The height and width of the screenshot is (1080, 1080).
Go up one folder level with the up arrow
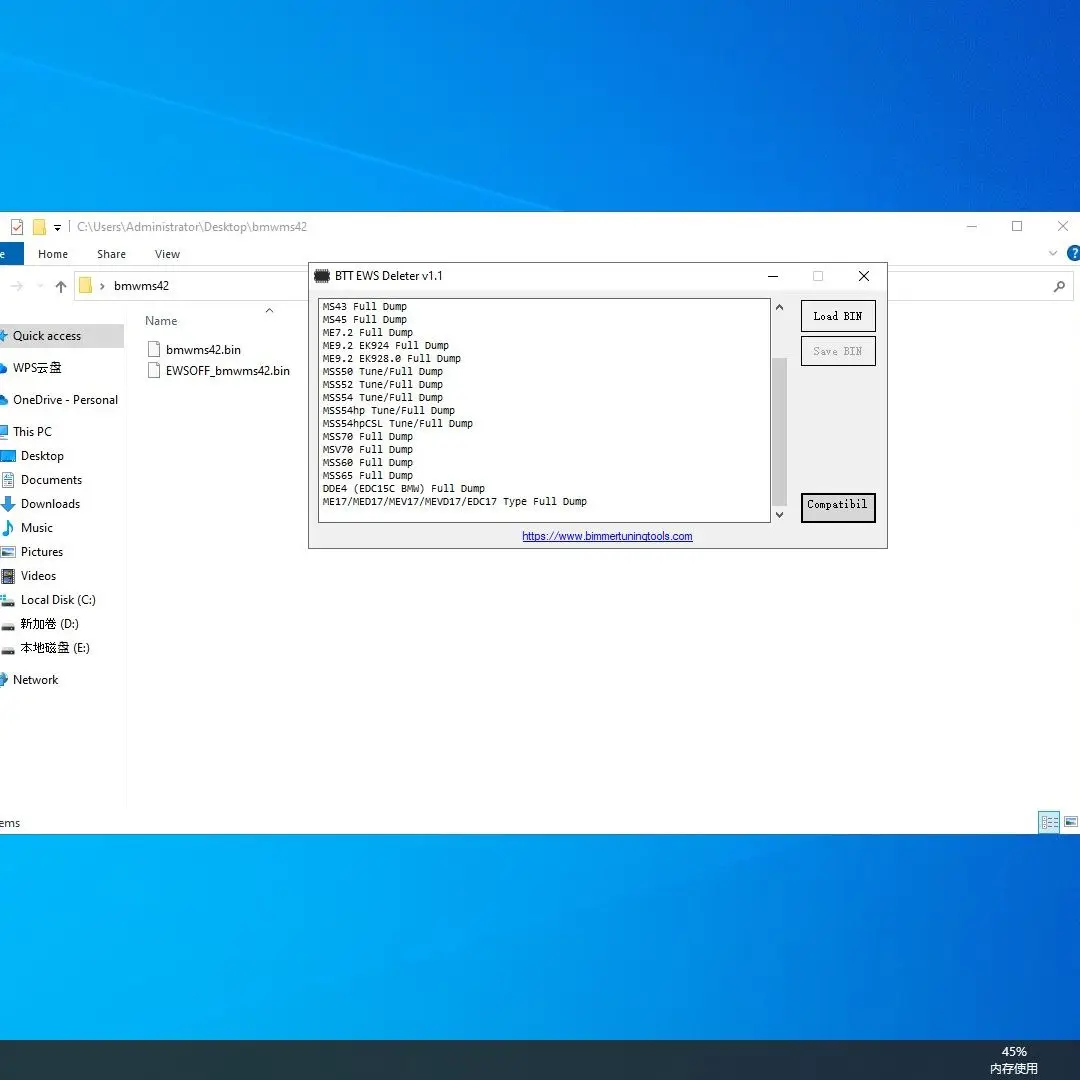click(61, 287)
